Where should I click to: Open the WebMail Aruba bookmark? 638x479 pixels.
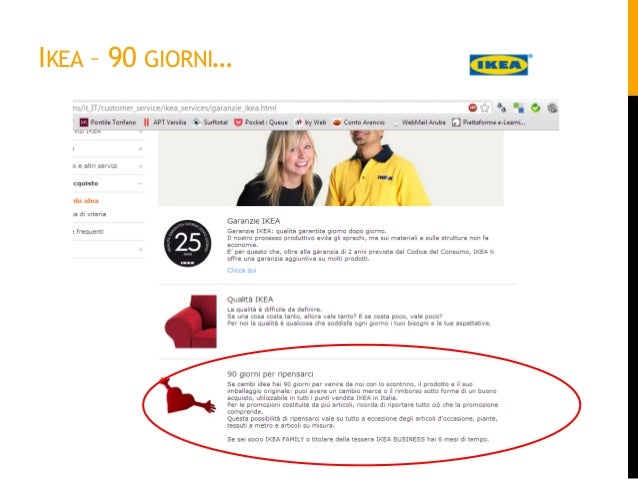click(419, 122)
